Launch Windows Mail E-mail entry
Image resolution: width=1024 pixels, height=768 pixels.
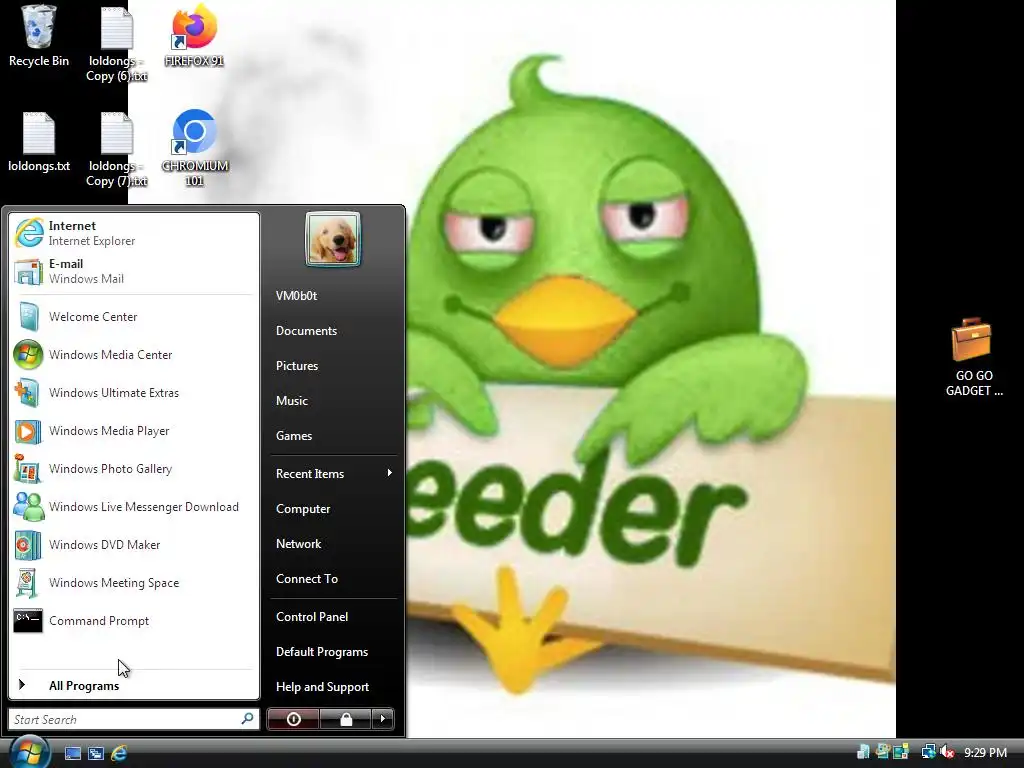point(134,271)
